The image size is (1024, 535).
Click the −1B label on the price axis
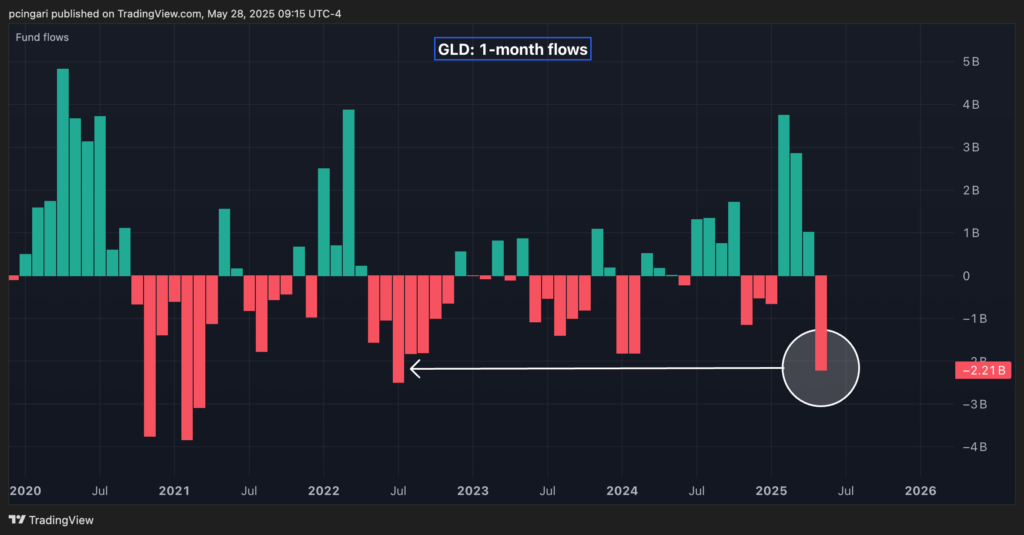(974, 318)
